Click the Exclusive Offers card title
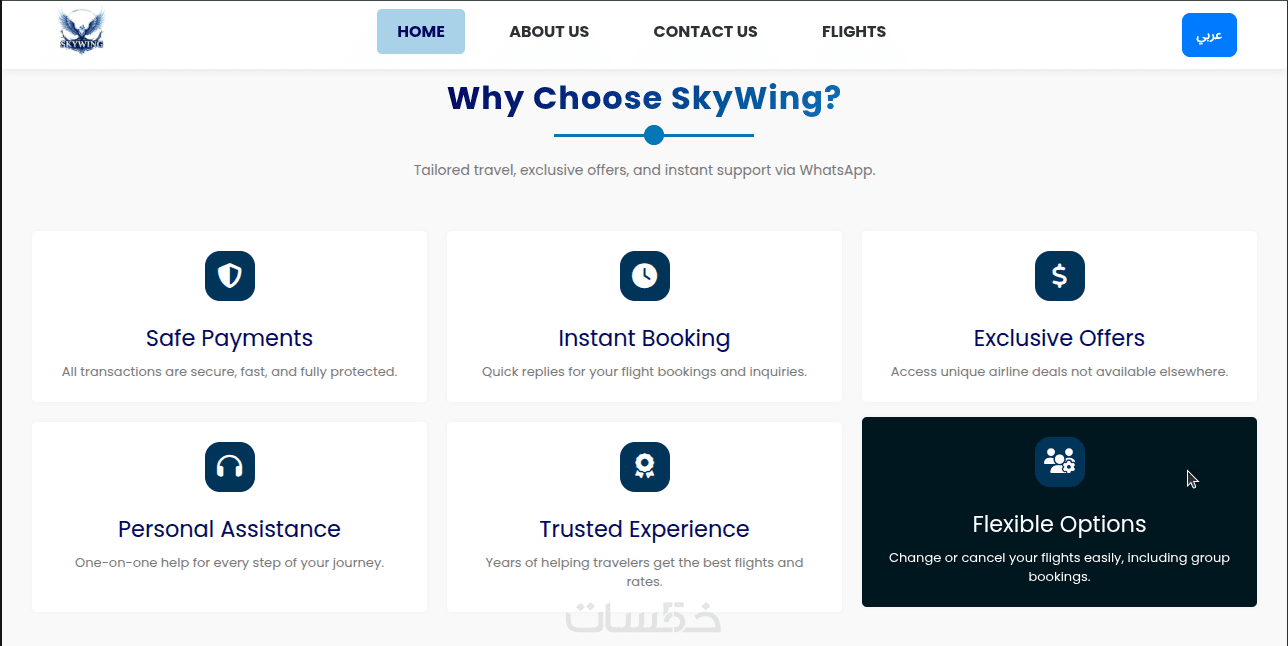Image resolution: width=1288 pixels, height=646 pixels. tap(1059, 338)
